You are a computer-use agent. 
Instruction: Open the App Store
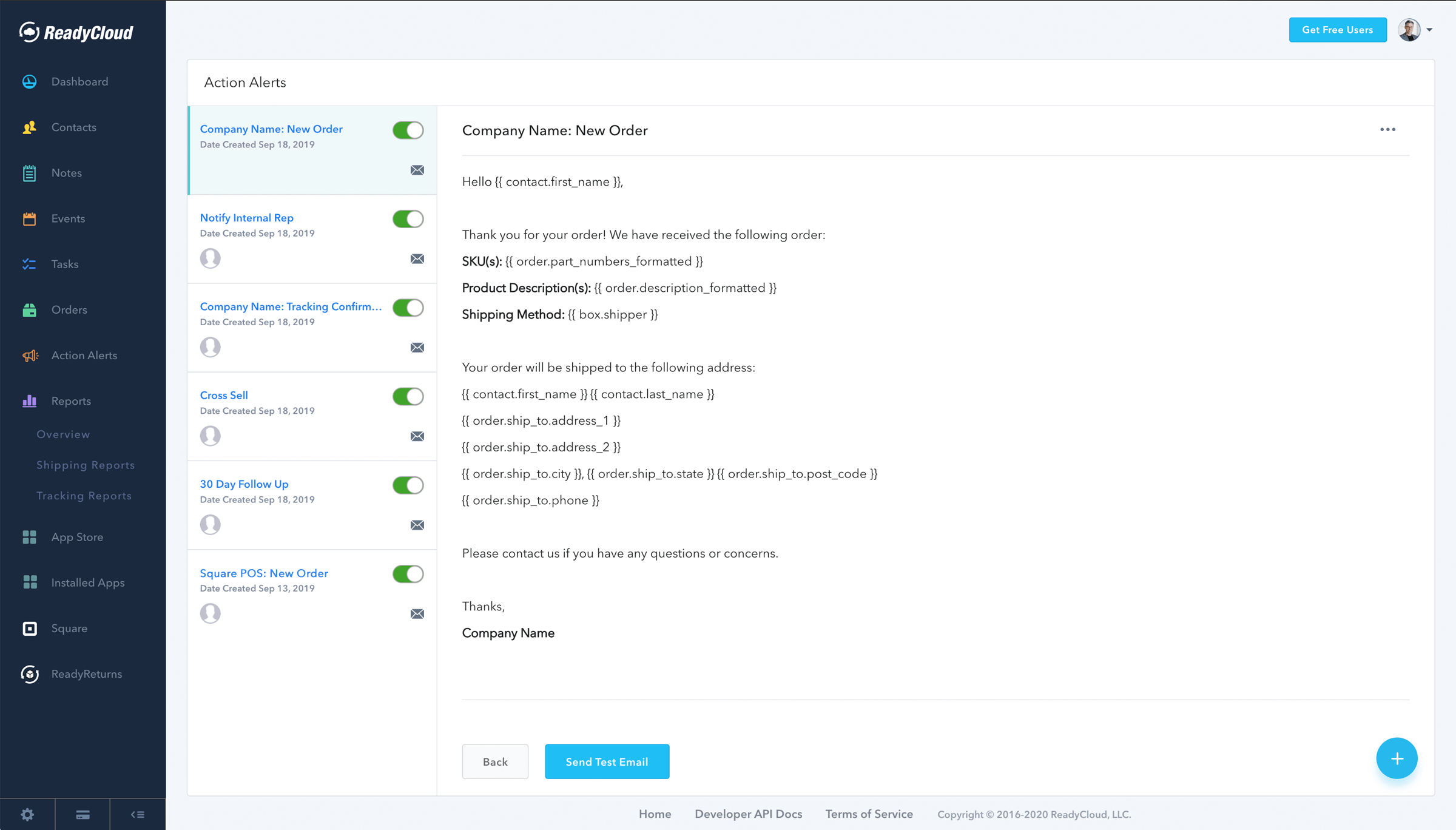click(x=29, y=536)
